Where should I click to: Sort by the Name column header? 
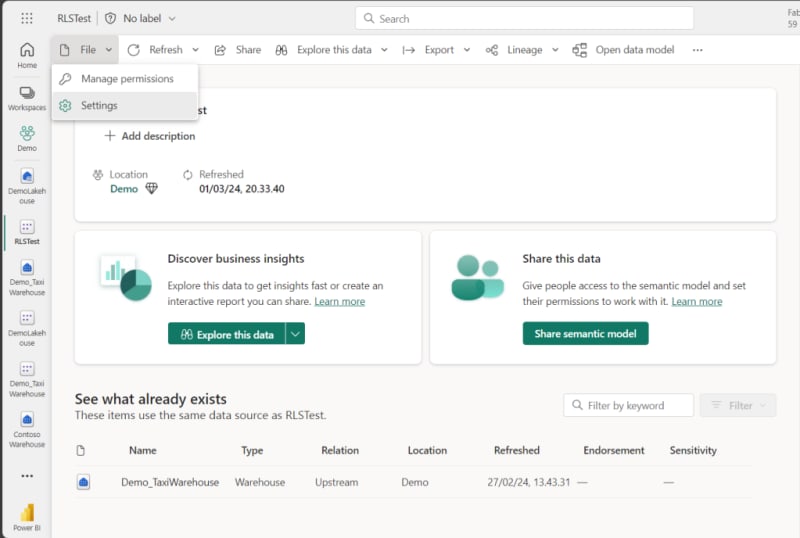[x=143, y=450]
